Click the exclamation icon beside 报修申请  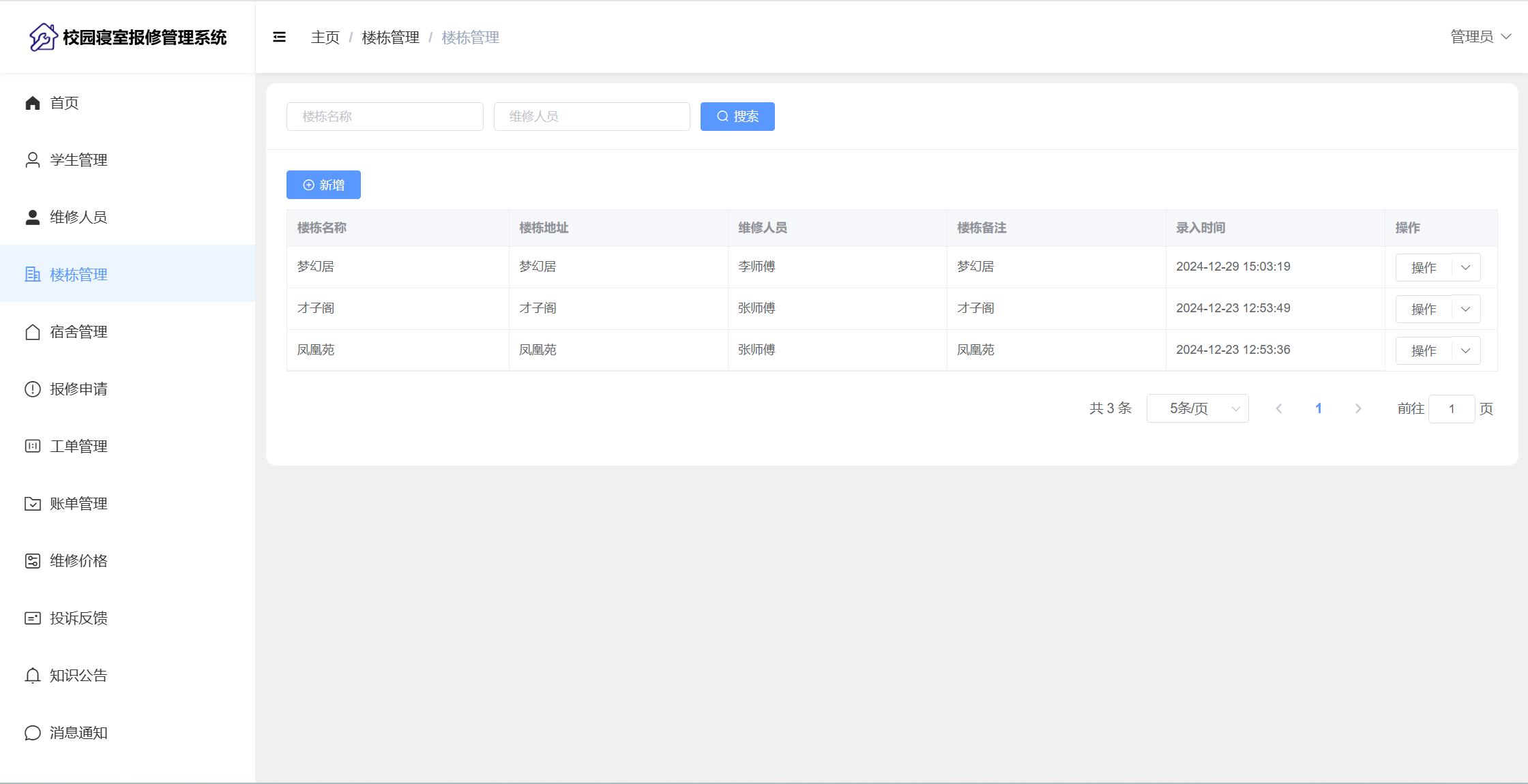click(x=32, y=389)
